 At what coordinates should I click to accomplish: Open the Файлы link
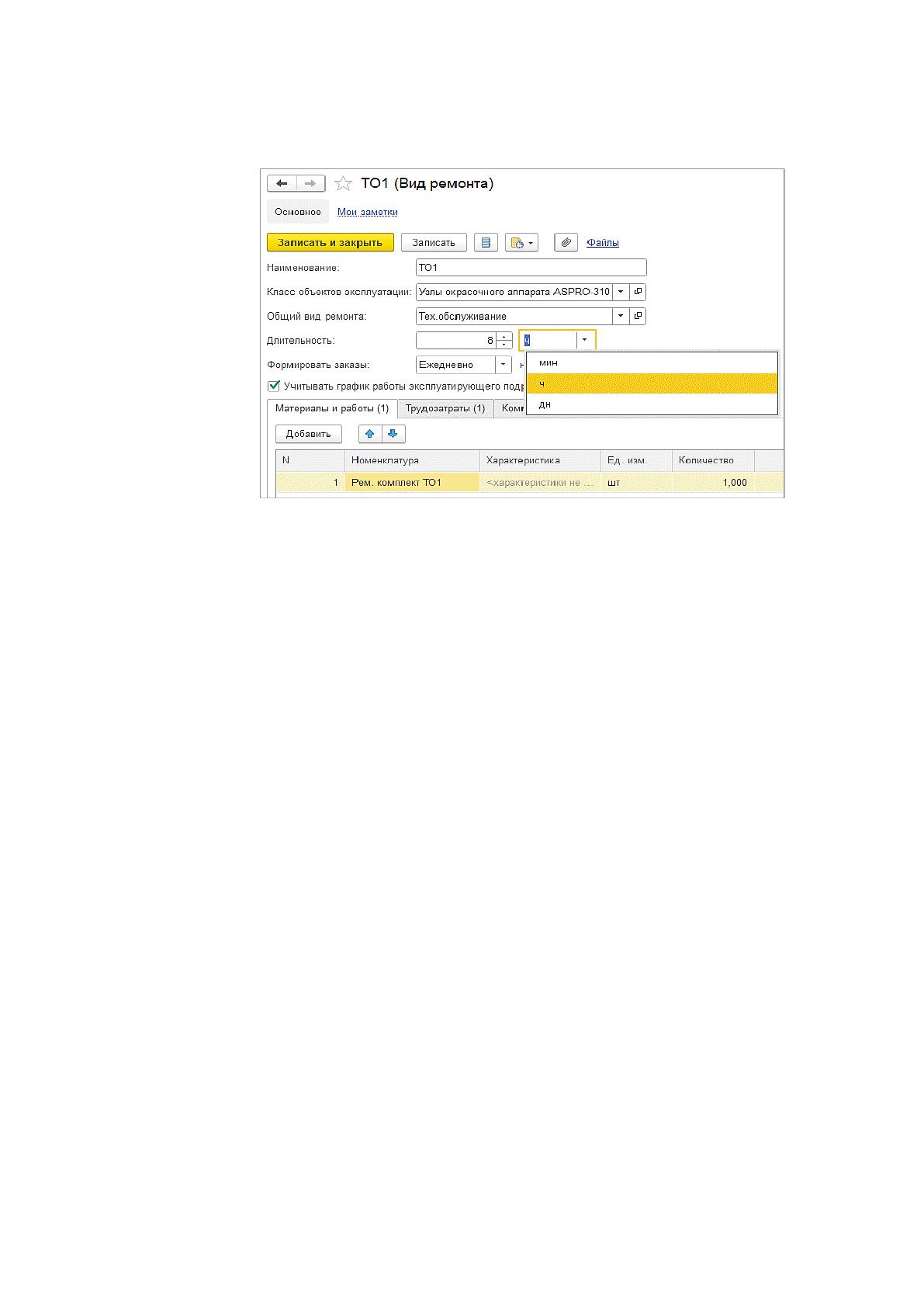603,243
